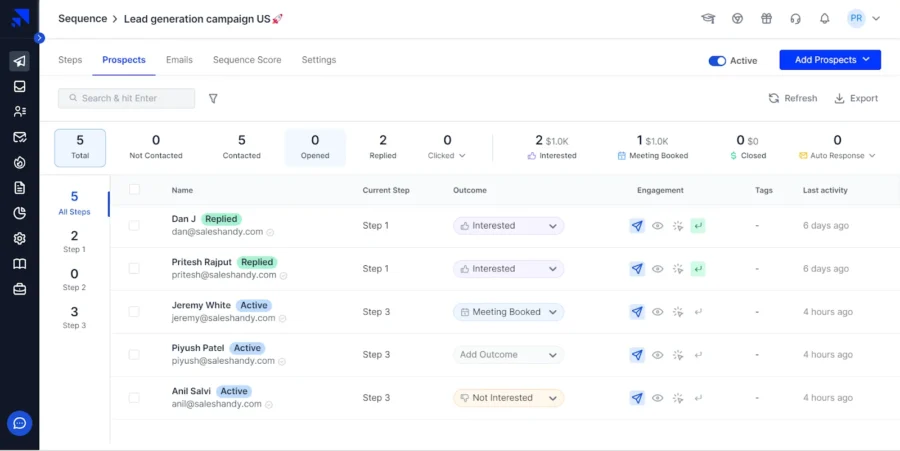Open notifications bell icon
This screenshot has height=451, width=900.
pos(825,18)
